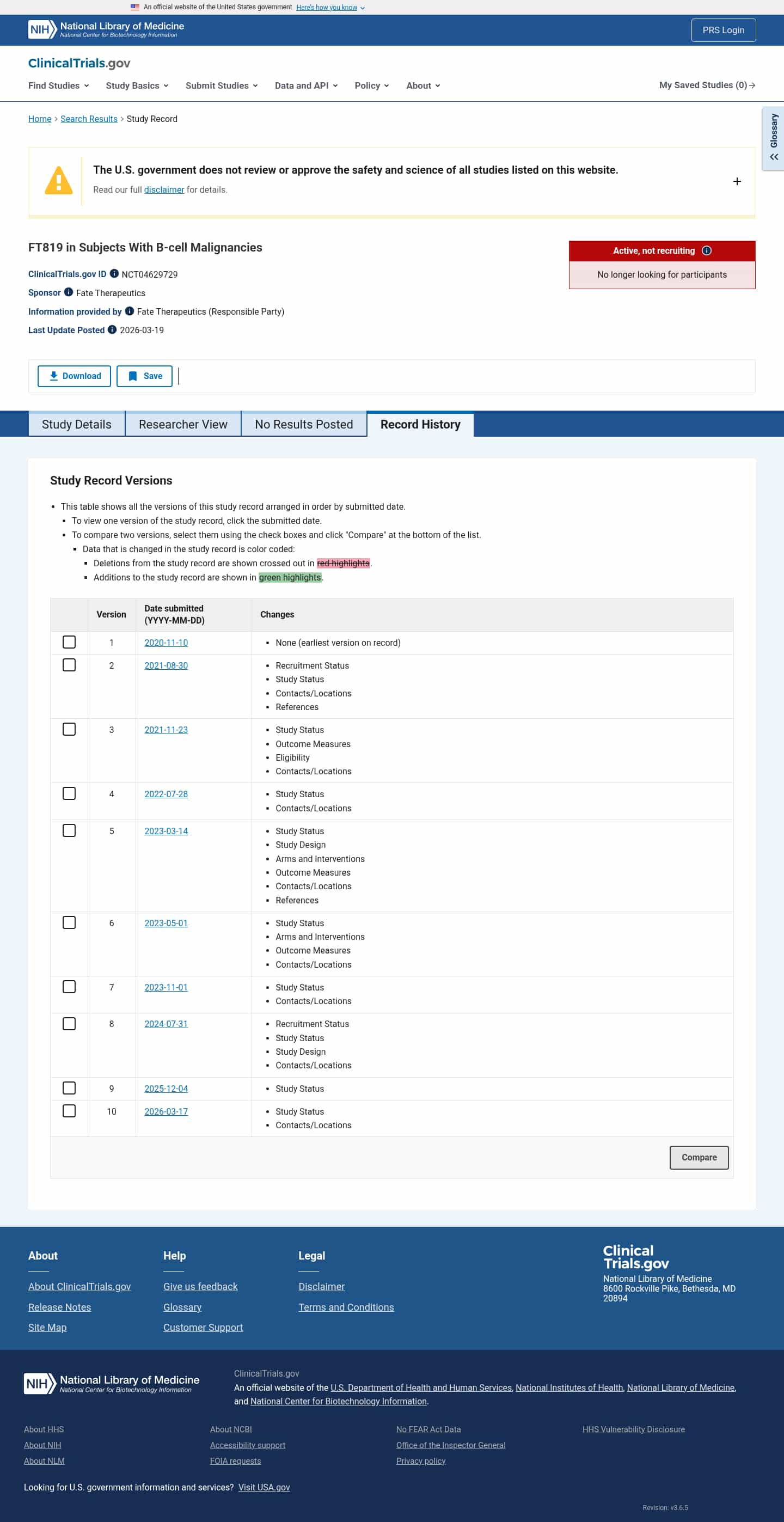
Task: Expand the Policy menu
Action: click(372, 85)
